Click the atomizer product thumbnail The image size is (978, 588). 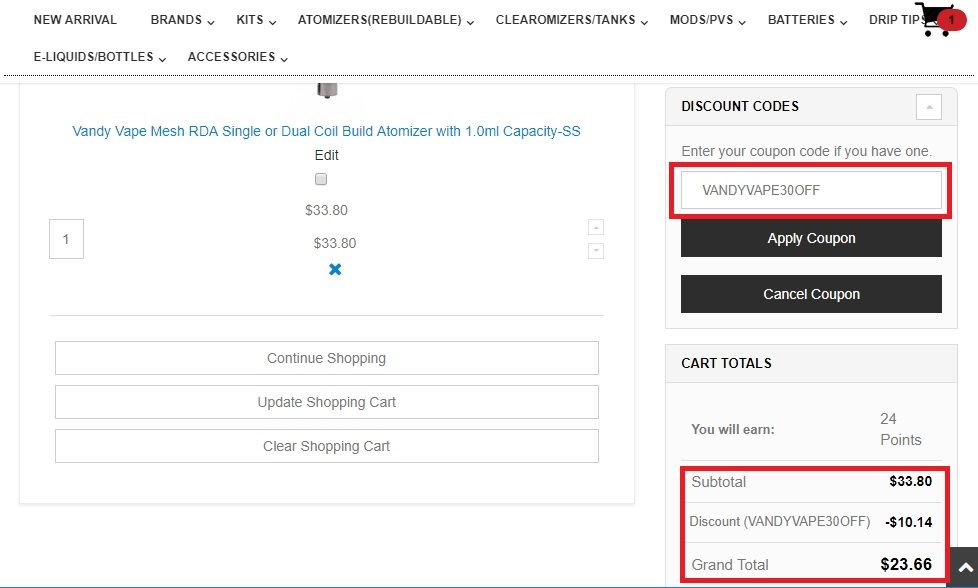click(x=327, y=91)
